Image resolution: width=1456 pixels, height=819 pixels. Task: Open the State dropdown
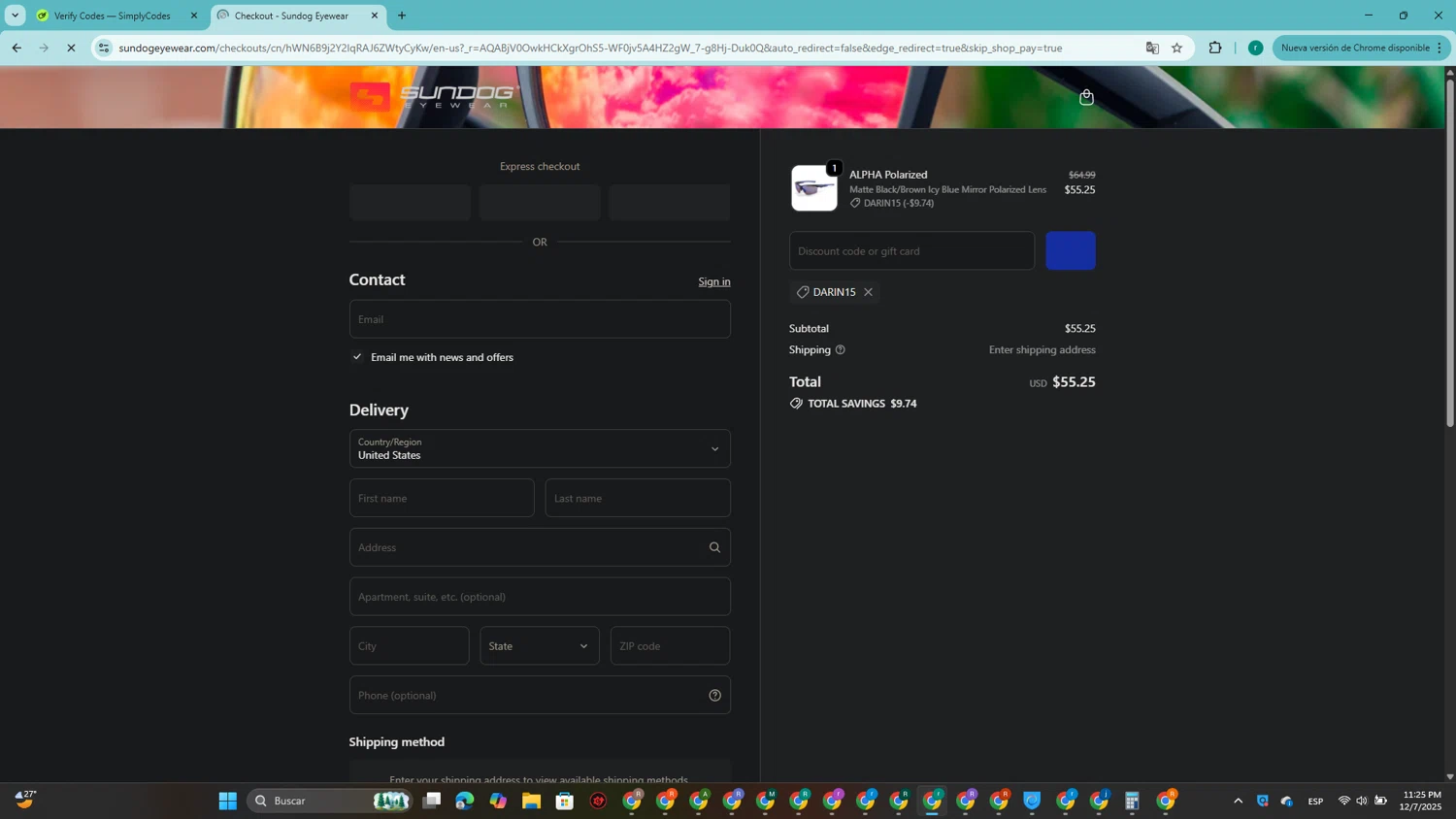point(540,645)
